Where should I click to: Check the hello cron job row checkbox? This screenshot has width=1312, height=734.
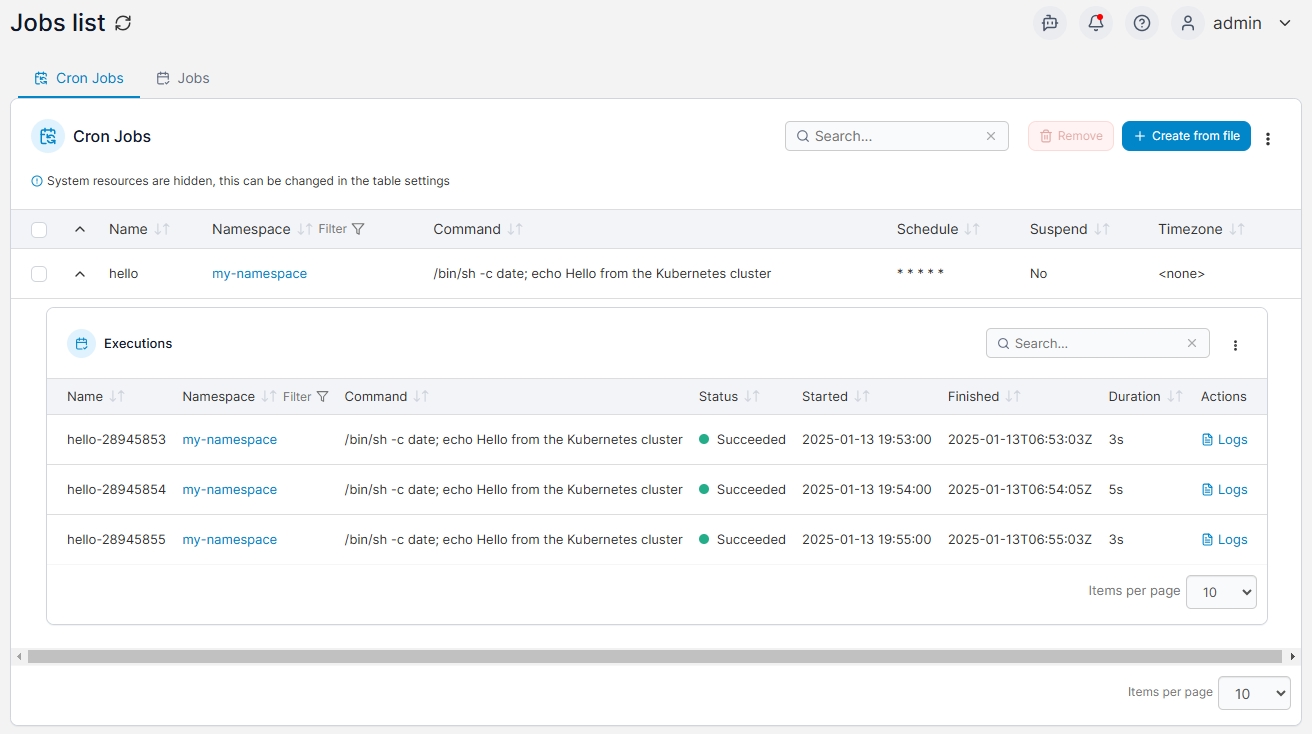coord(39,274)
